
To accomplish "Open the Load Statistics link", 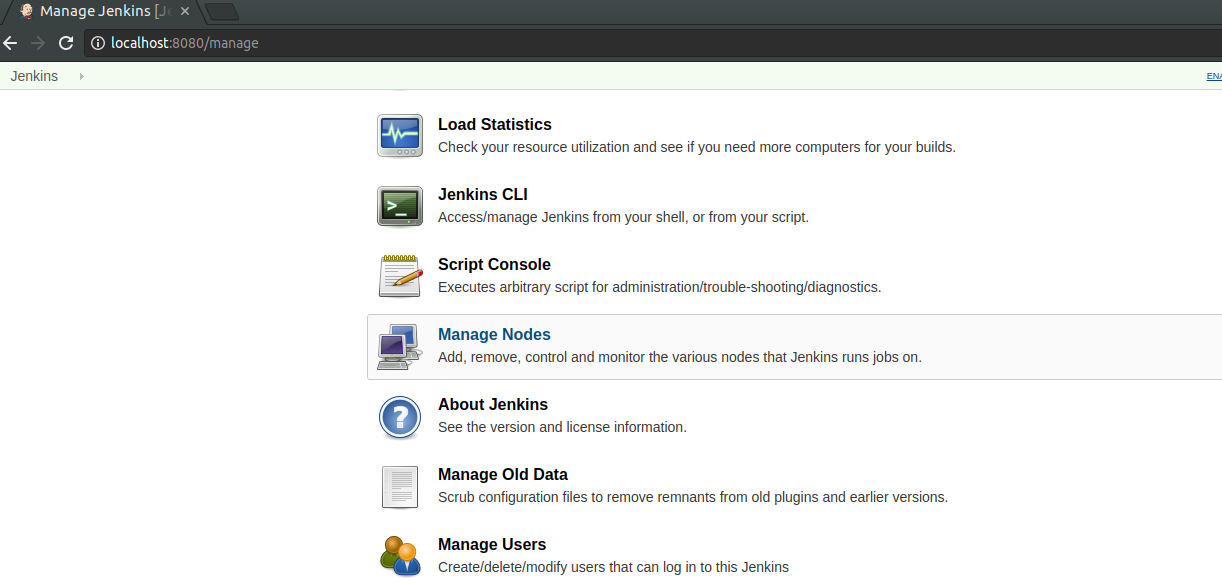I will coord(495,125).
